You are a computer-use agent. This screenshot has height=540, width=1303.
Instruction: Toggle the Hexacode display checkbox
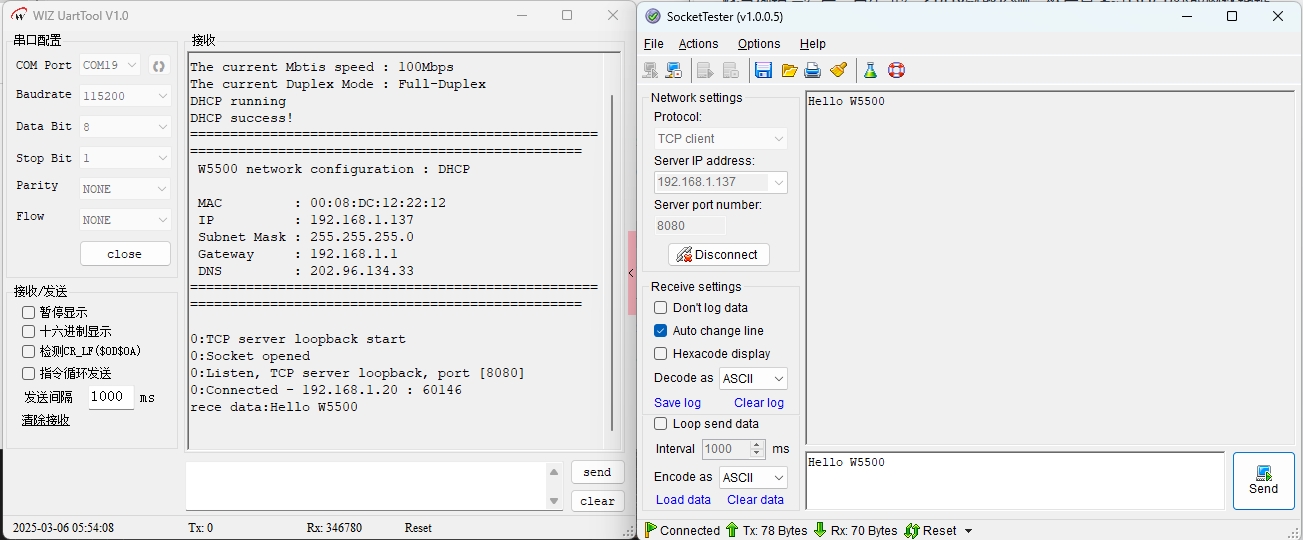pyautogui.click(x=660, y=354)
